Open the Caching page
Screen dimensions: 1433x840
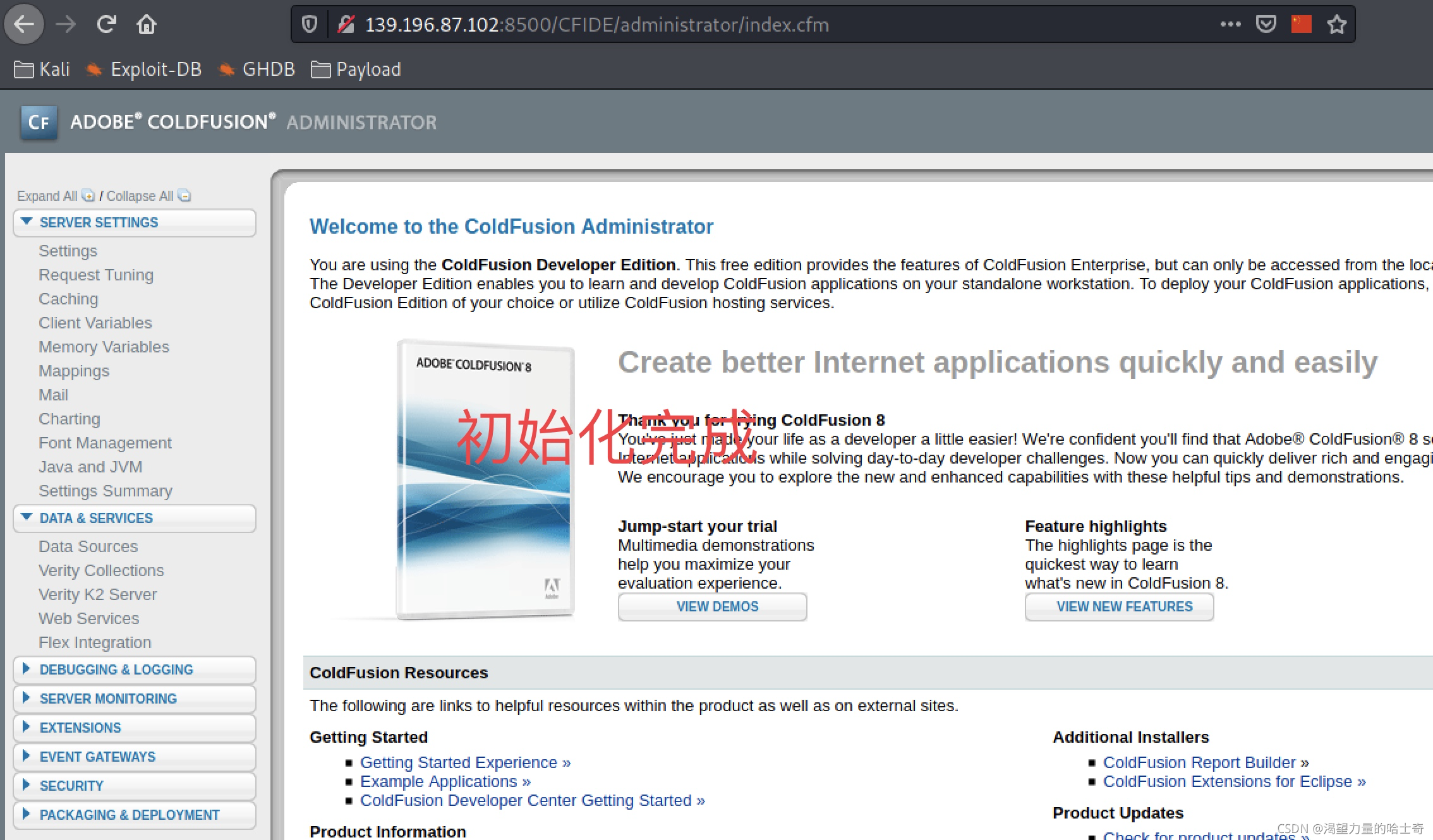click(68, 299)
